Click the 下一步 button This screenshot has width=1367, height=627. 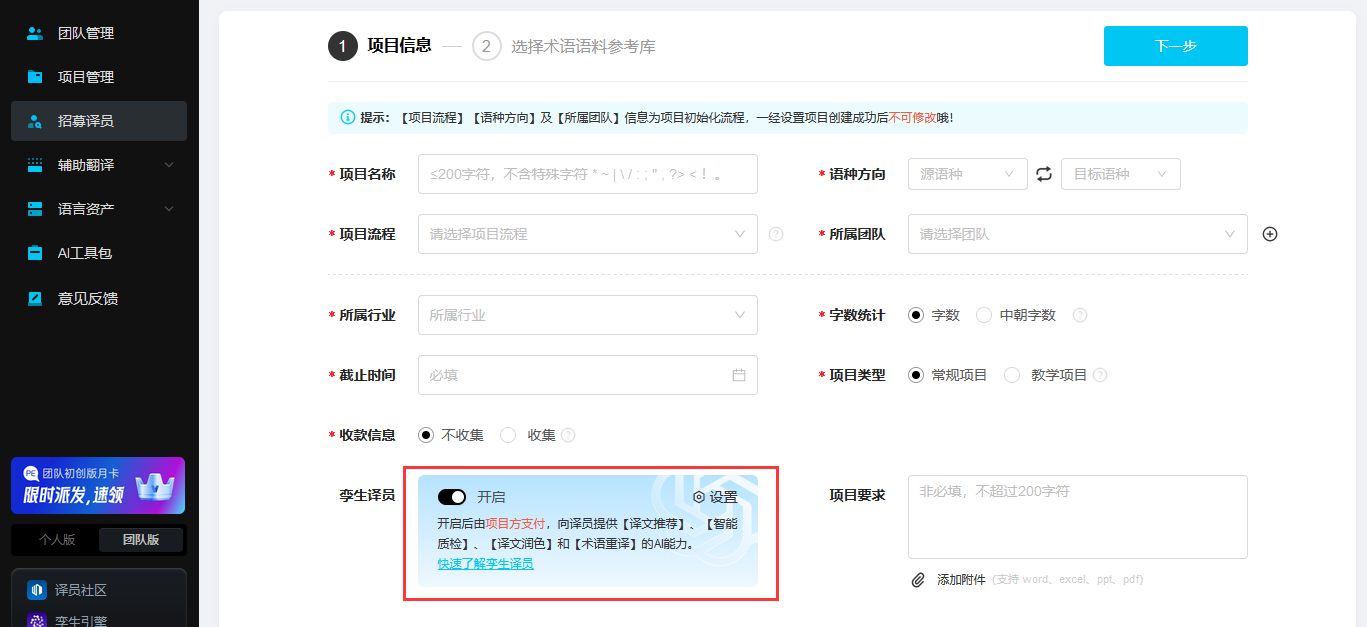[1175, 46]
